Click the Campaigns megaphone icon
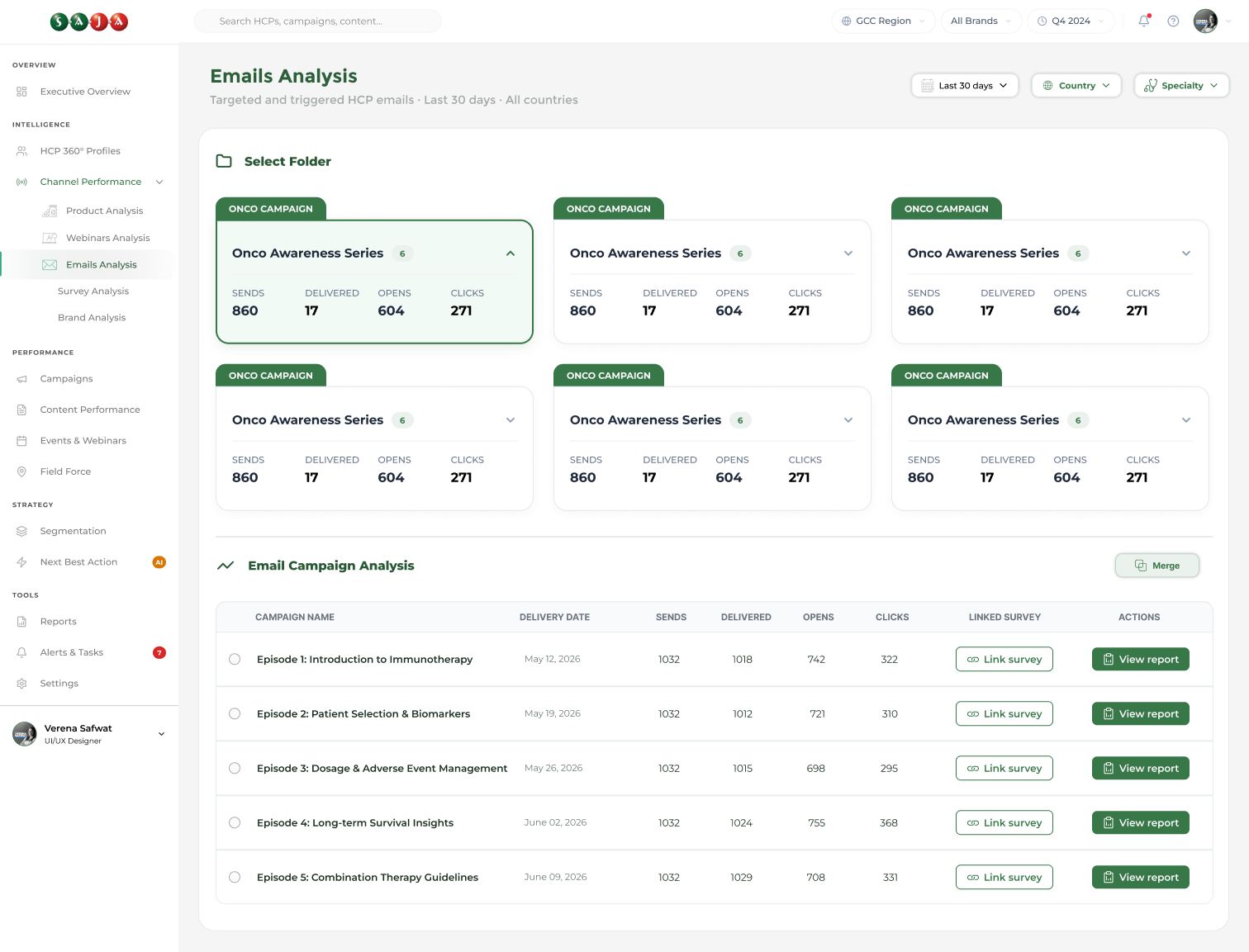 coord(21,379)
